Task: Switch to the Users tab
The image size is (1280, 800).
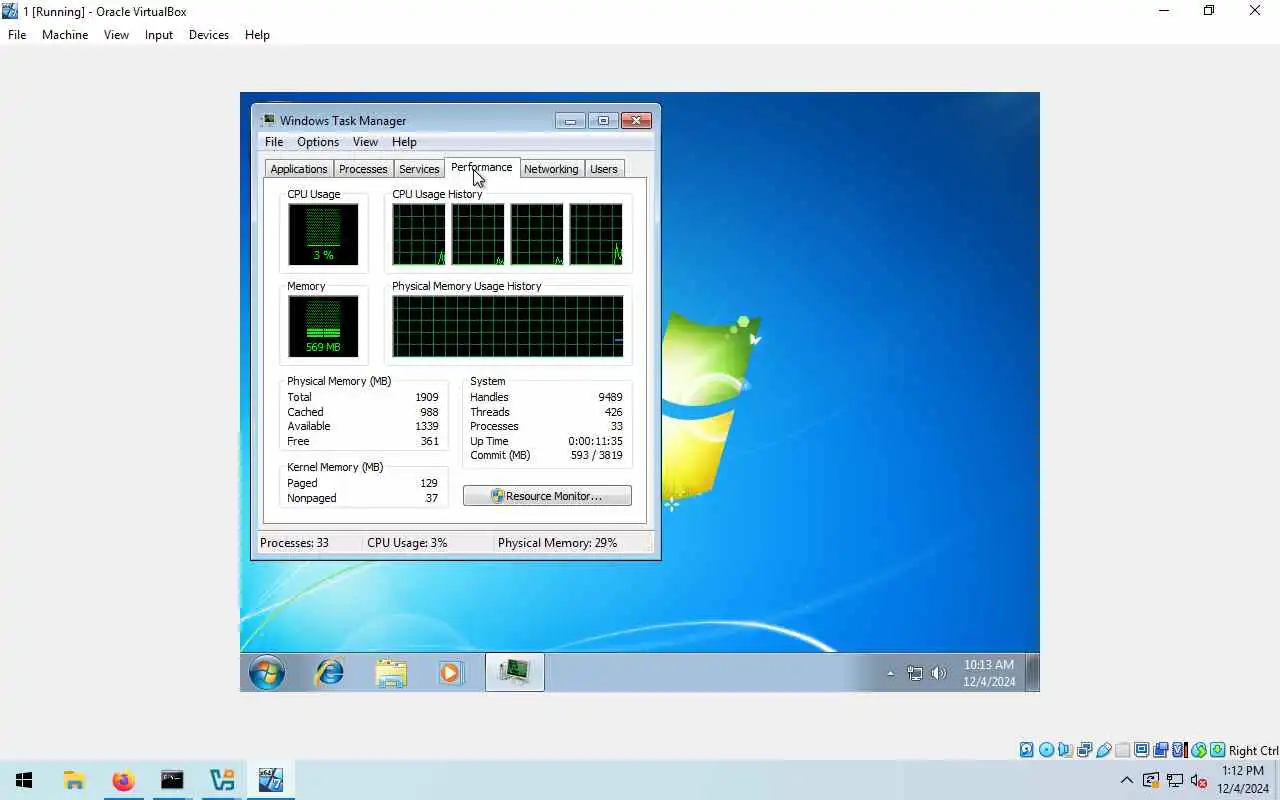Action: pyautogui.click(x=604, y=169)
